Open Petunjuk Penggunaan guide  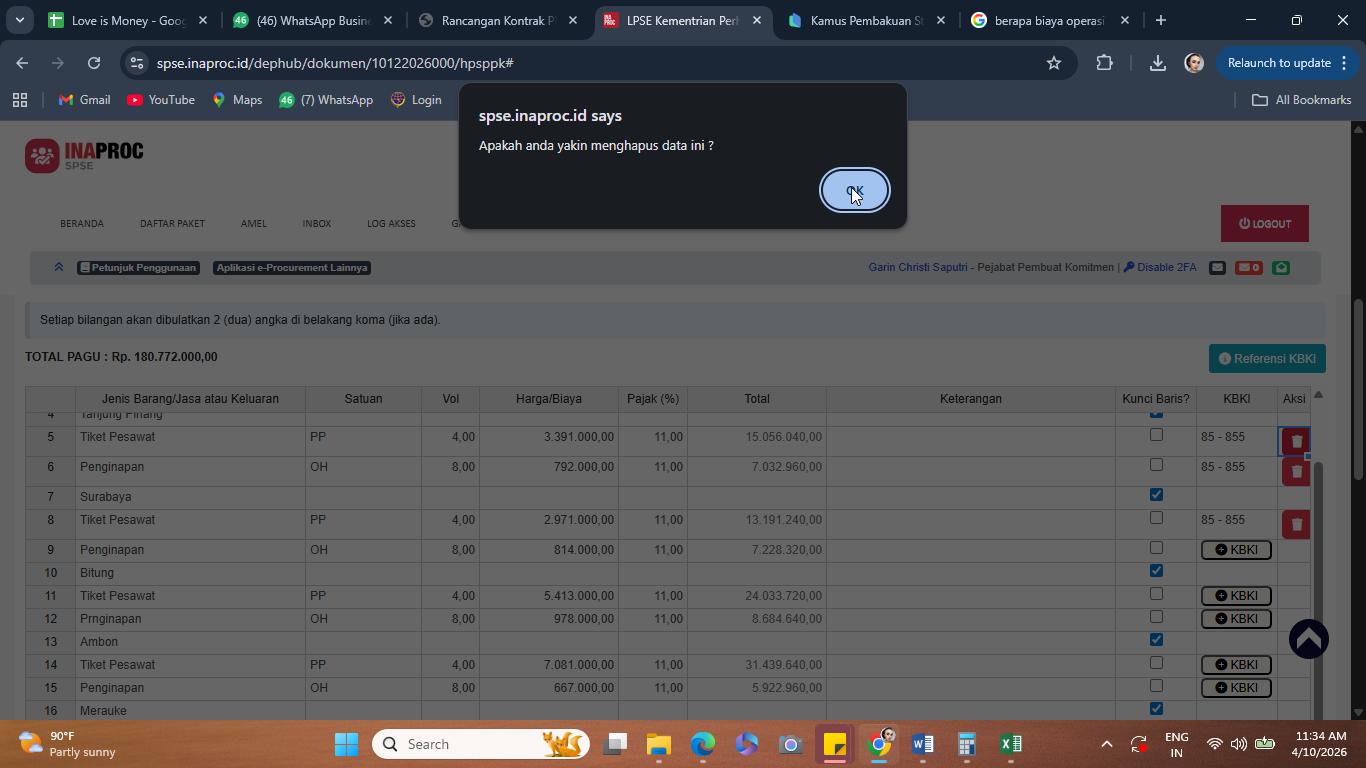[x=138, y=268]
